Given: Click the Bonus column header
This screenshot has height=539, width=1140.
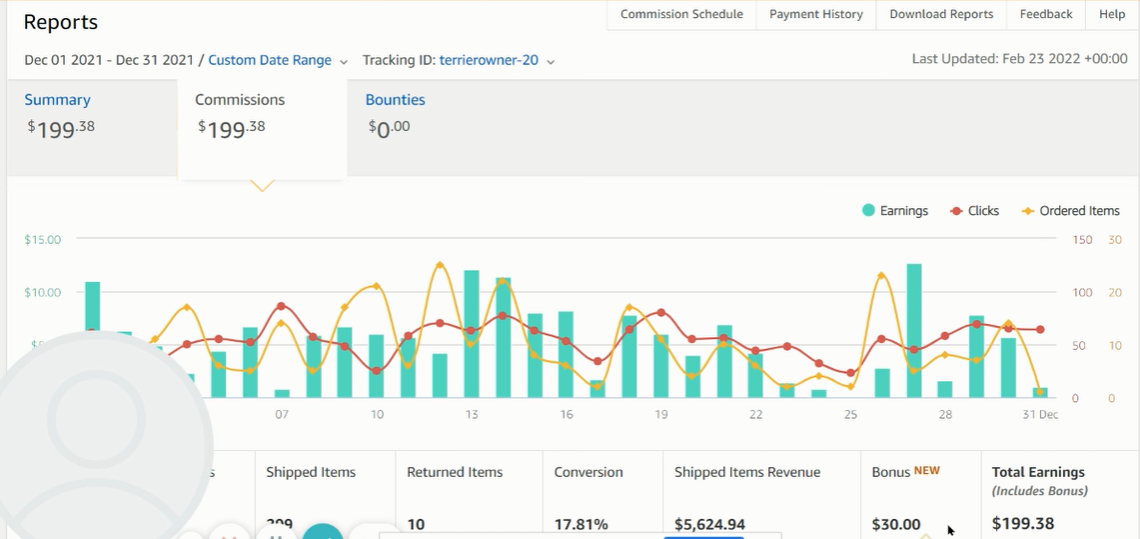Looking at the screenshot, I should tap(891, 472).
